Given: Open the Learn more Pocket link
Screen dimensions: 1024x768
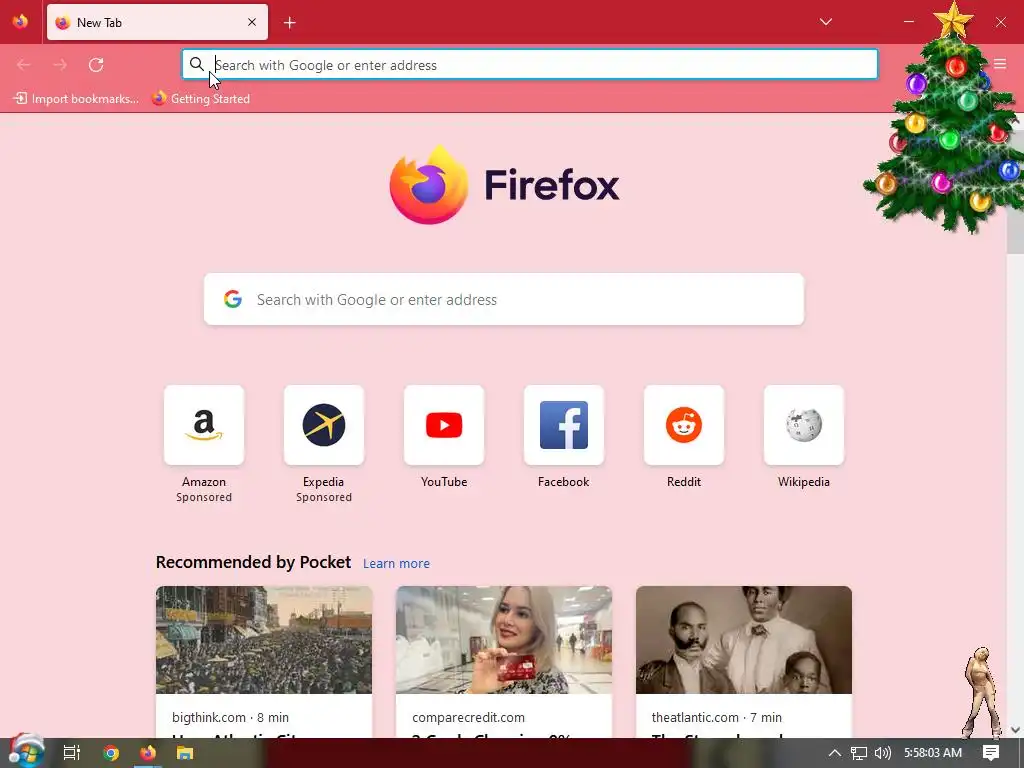Looking at the screenshot, I should tap(396, 564).
